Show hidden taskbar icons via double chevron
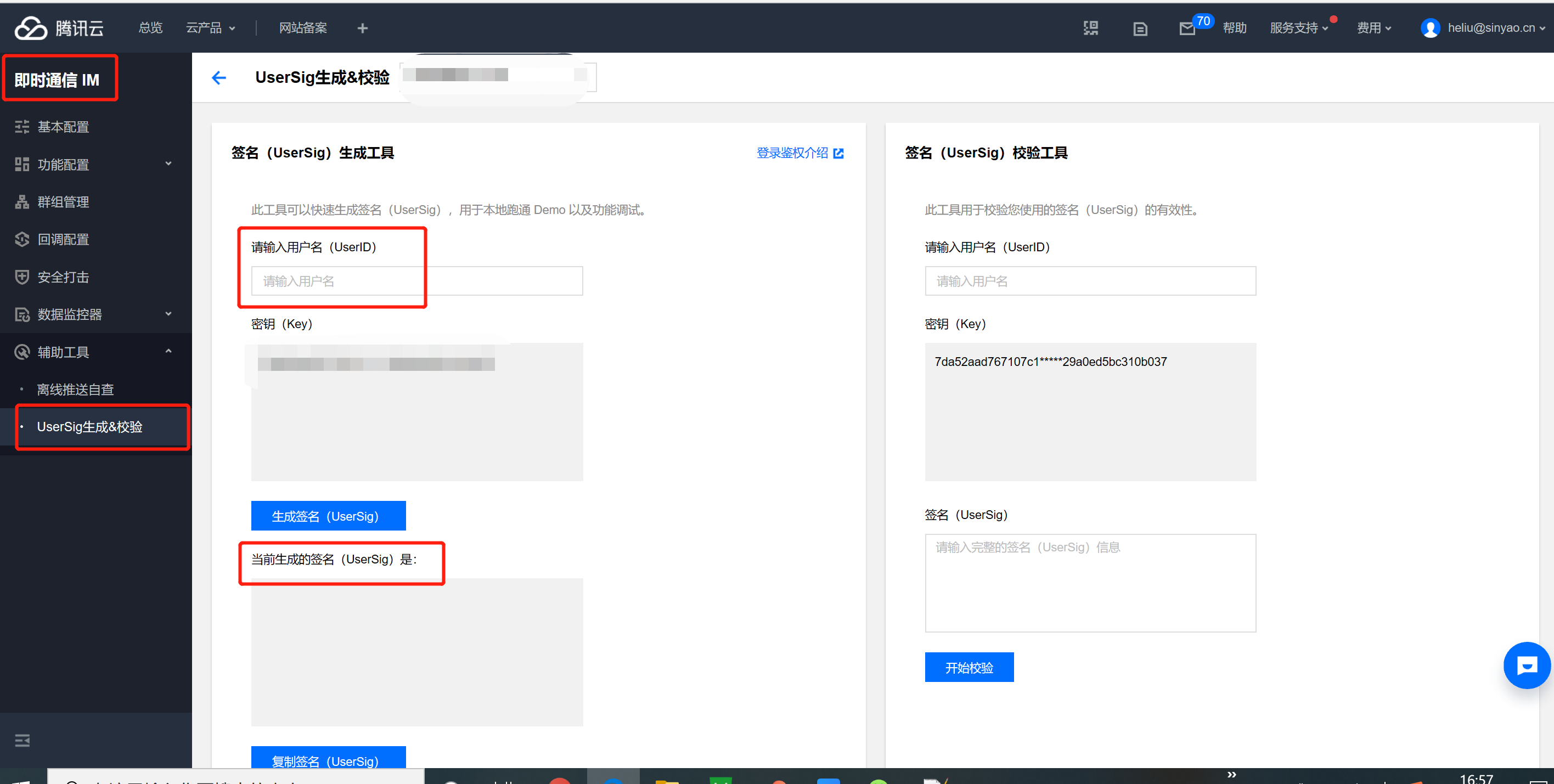This screenshot has width=1554, height=784. point(1231,774)
